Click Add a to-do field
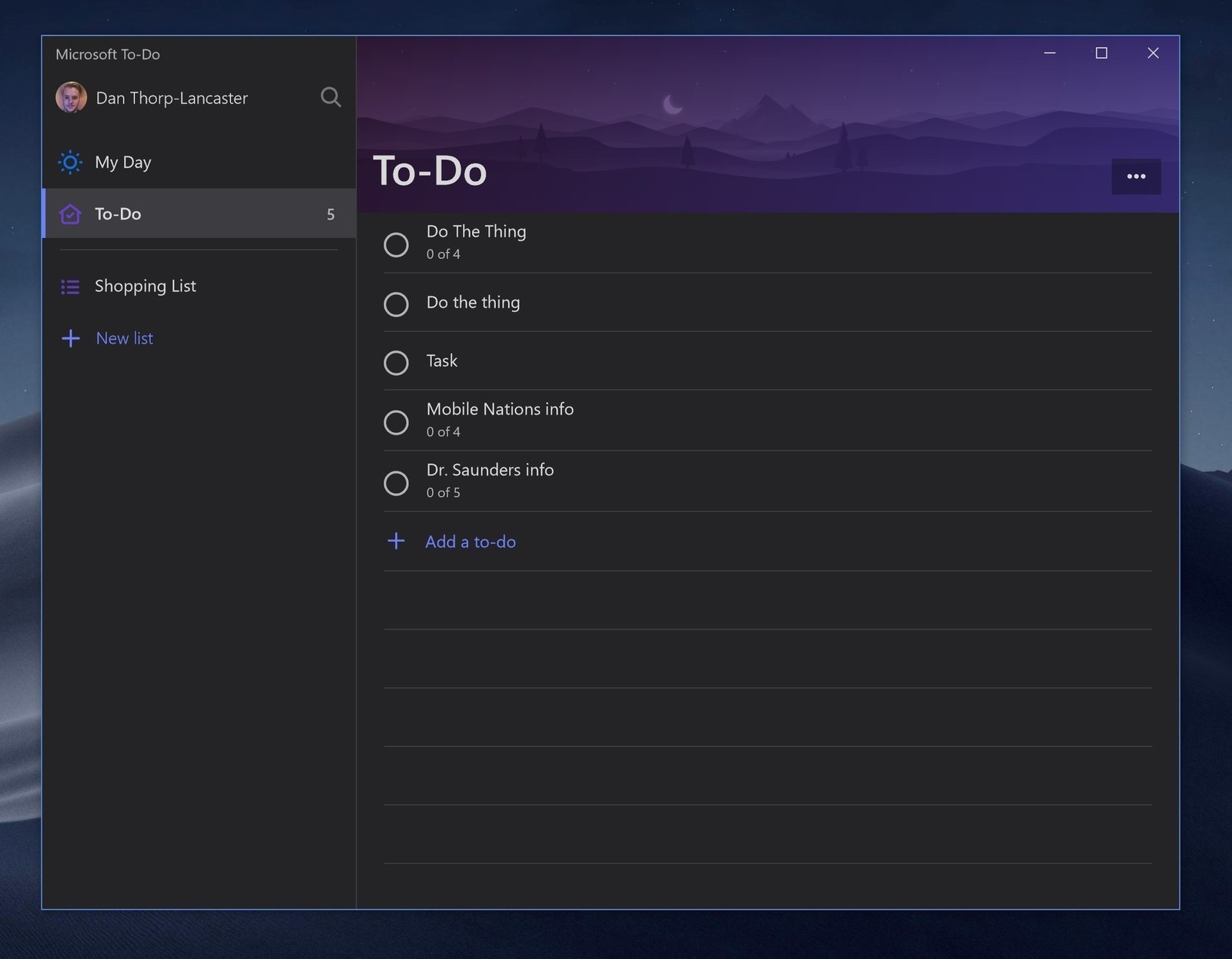 click(x=768, y=542)
